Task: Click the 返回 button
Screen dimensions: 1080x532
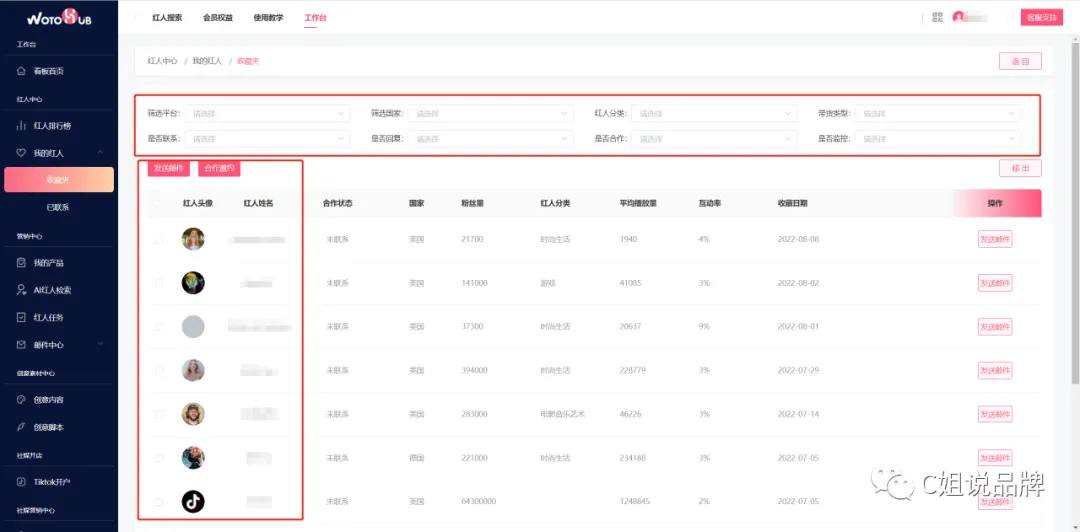Action: pos(1020,61)
